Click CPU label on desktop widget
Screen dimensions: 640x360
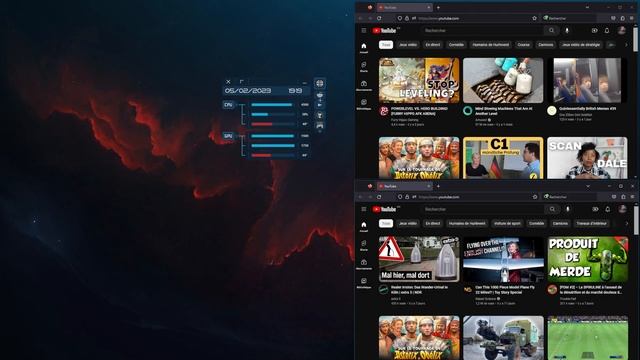point(228,105)
